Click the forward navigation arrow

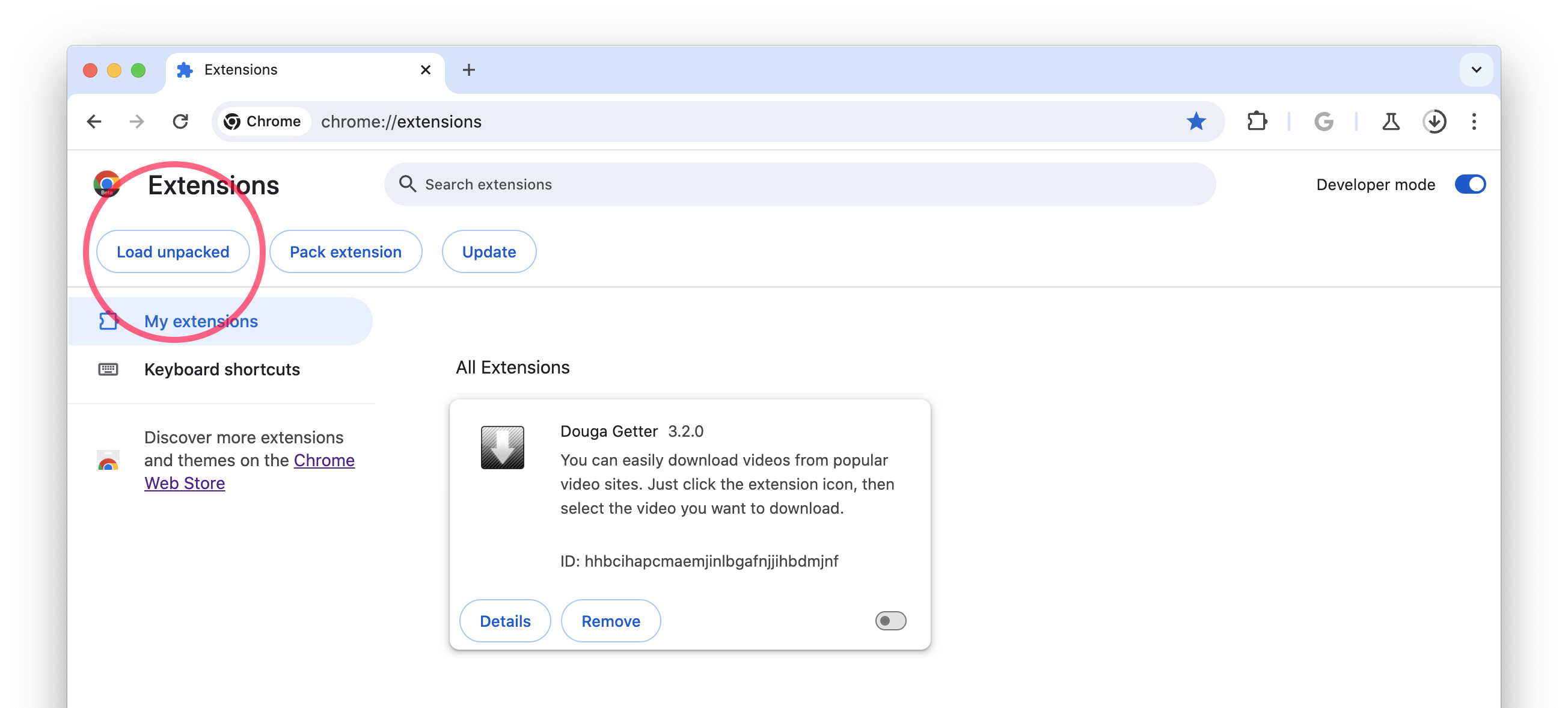click(137, 122)
